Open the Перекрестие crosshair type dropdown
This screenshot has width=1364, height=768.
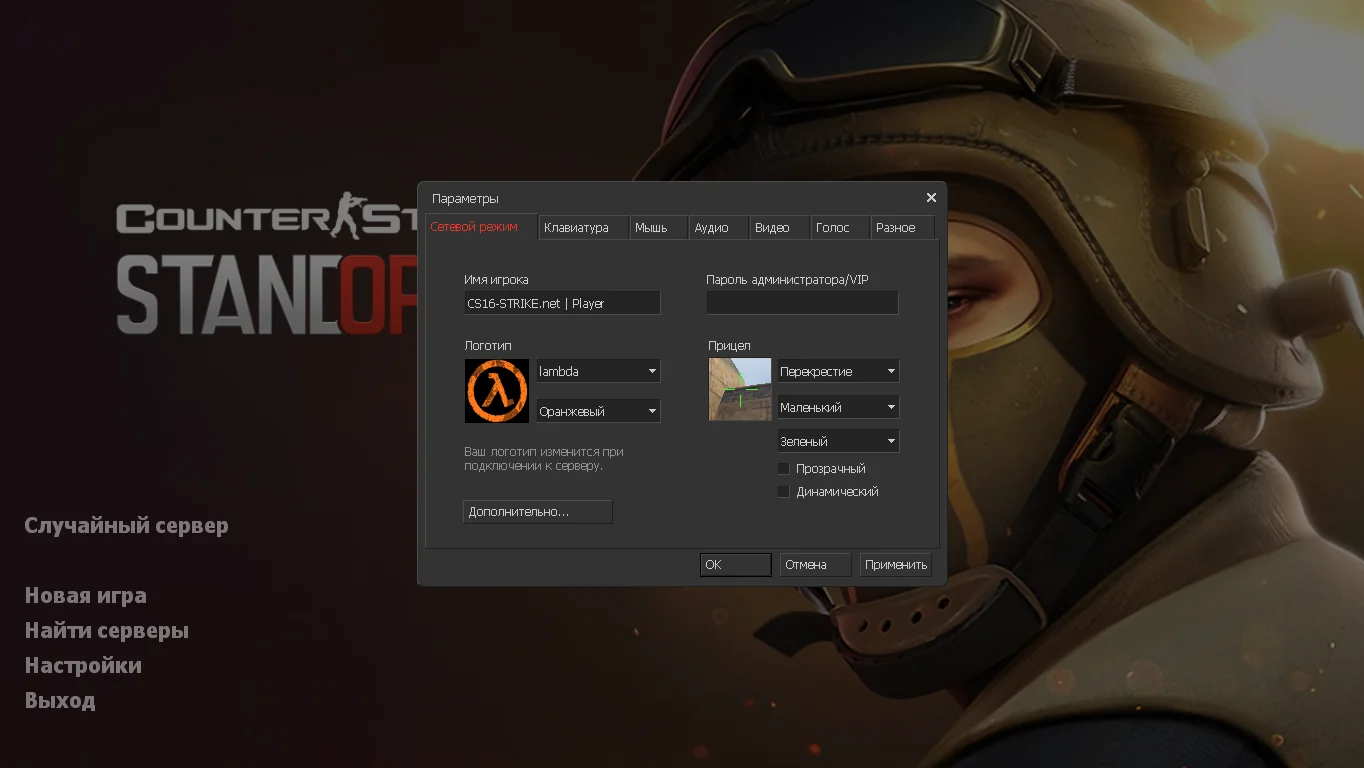[x=838, y=371]
